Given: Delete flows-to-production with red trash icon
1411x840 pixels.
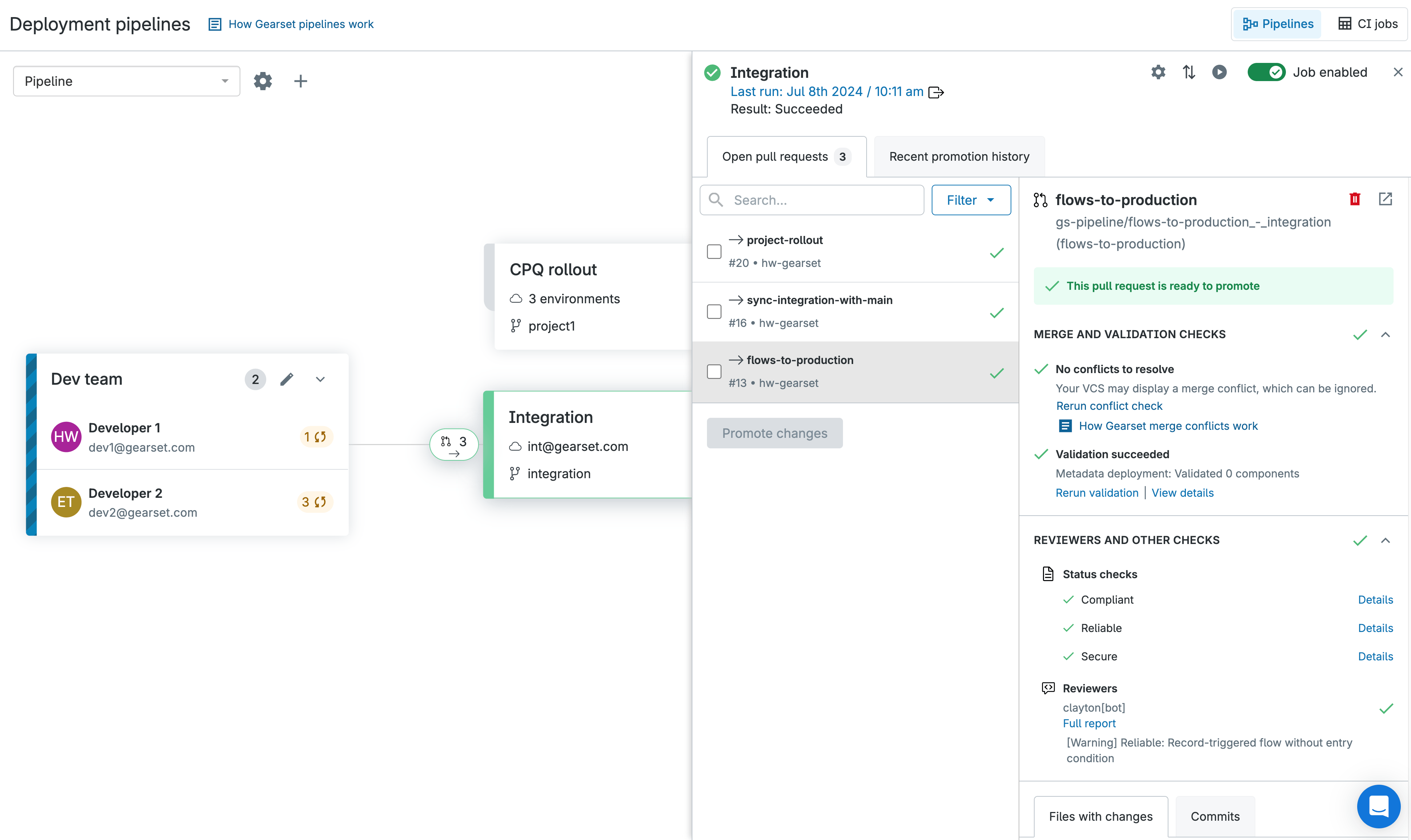Looking at the screenshot, I should coord(1354,199).
